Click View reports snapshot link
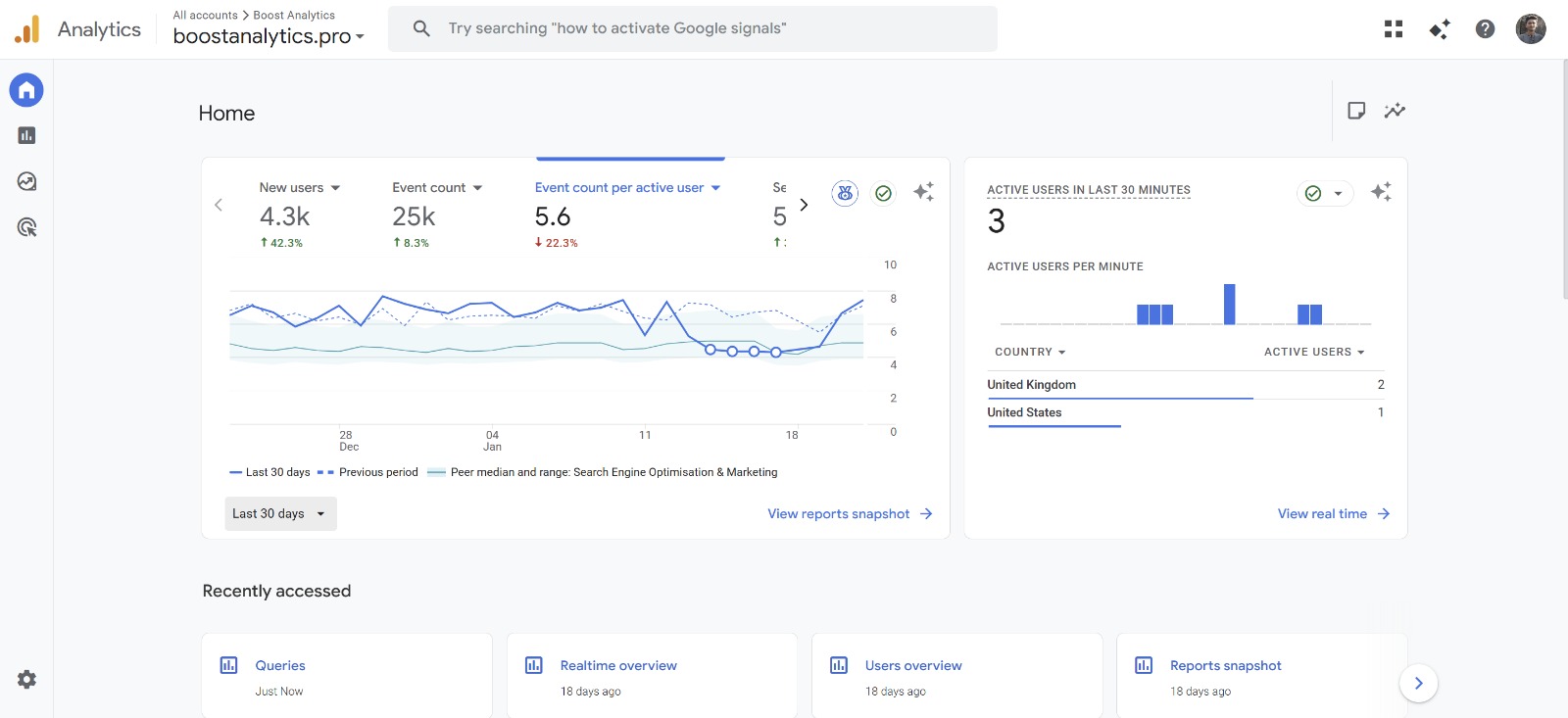 849,513
